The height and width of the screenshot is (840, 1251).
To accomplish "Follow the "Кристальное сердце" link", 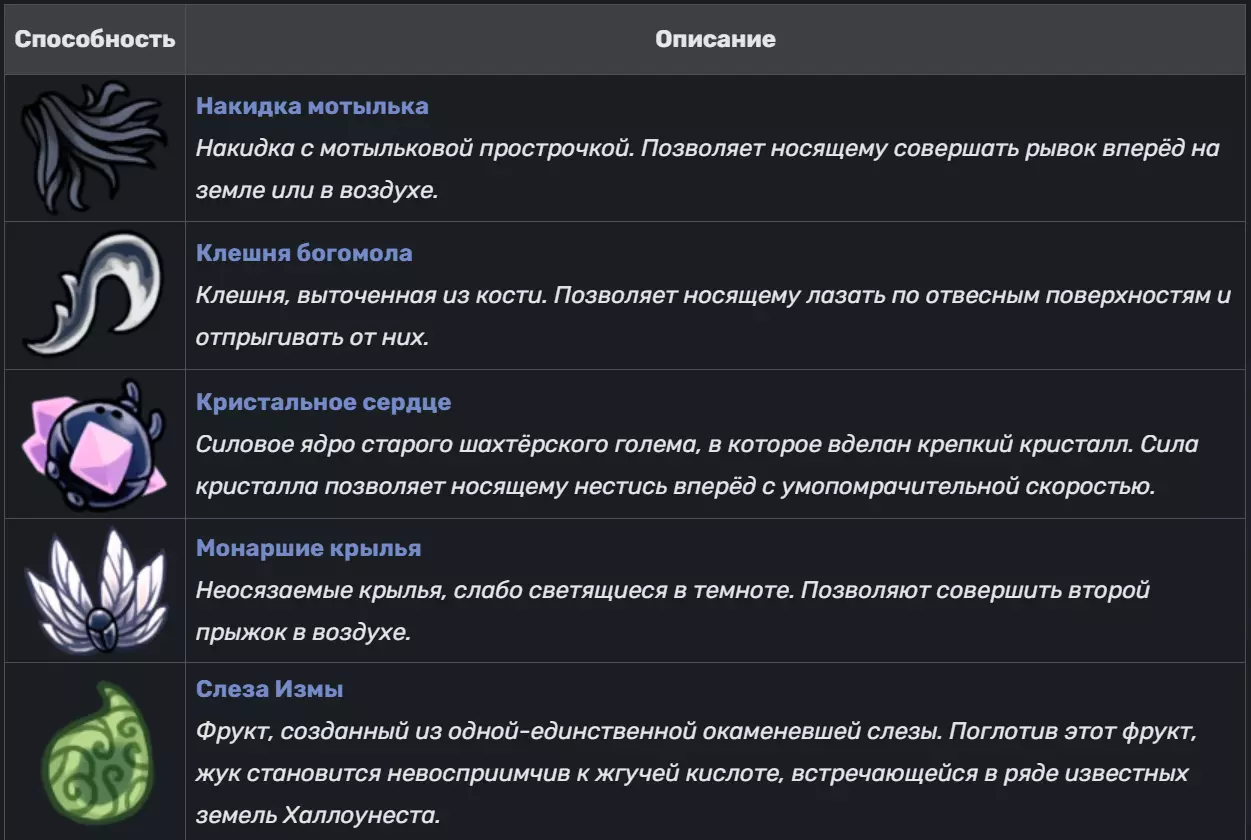I will click(323, 402).
